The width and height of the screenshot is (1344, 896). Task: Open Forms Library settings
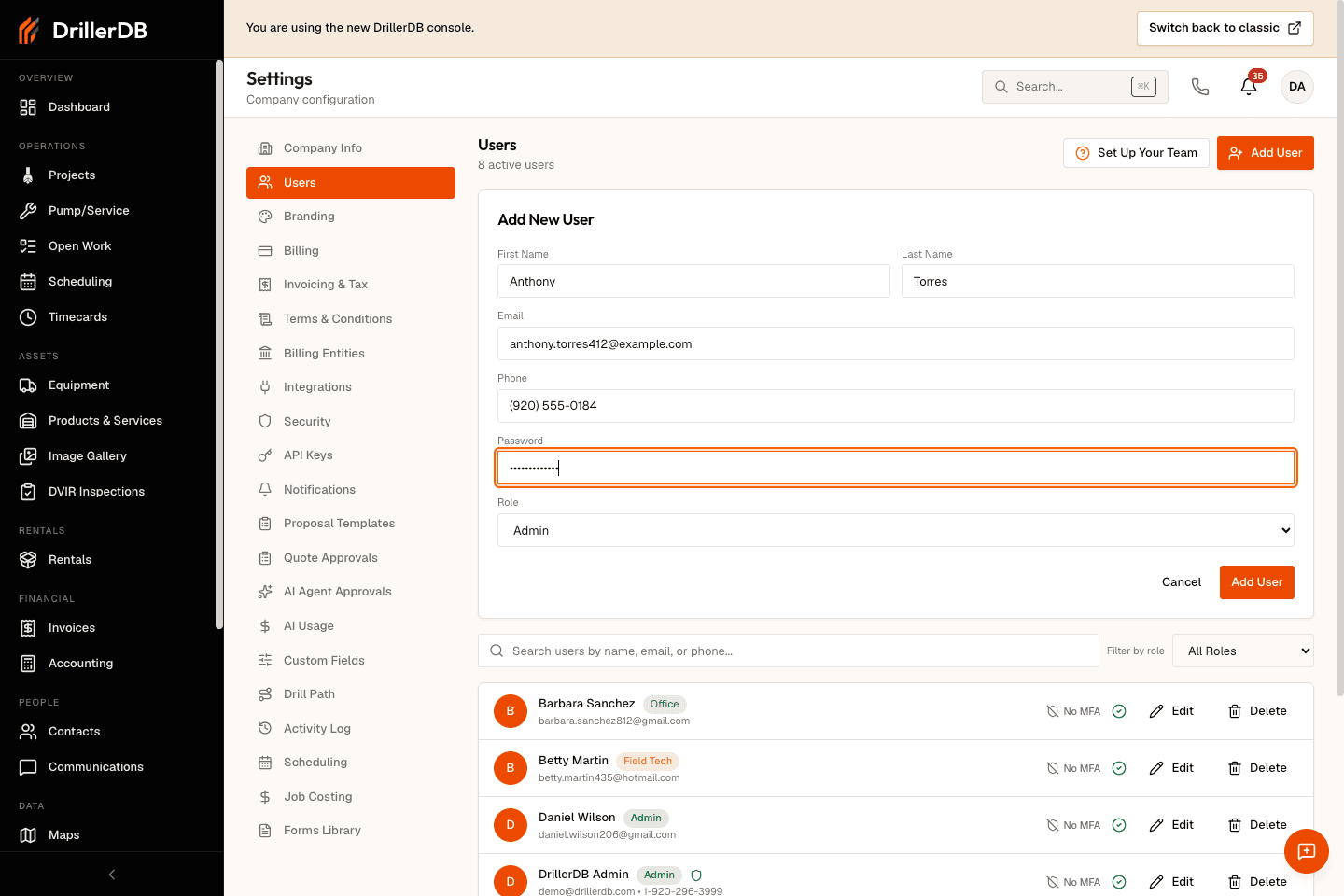coord(351,831)
